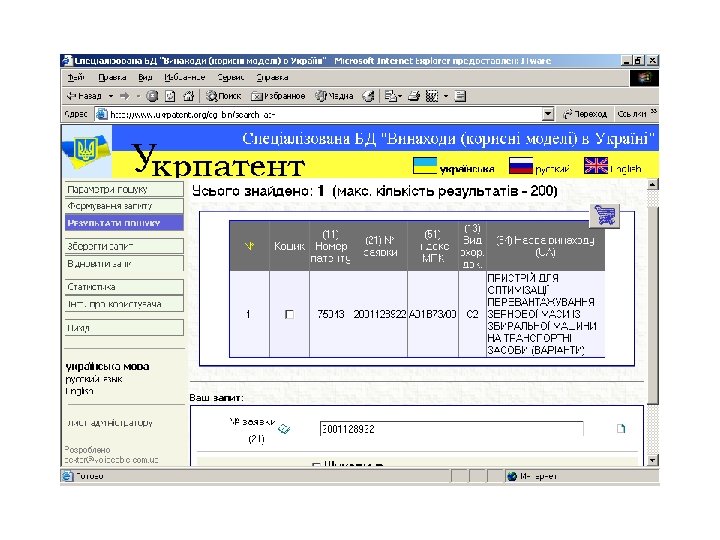This screenshot has height=540, width=720.
Task: Select the Russian flag in the banner
Action: click(521, 166)
